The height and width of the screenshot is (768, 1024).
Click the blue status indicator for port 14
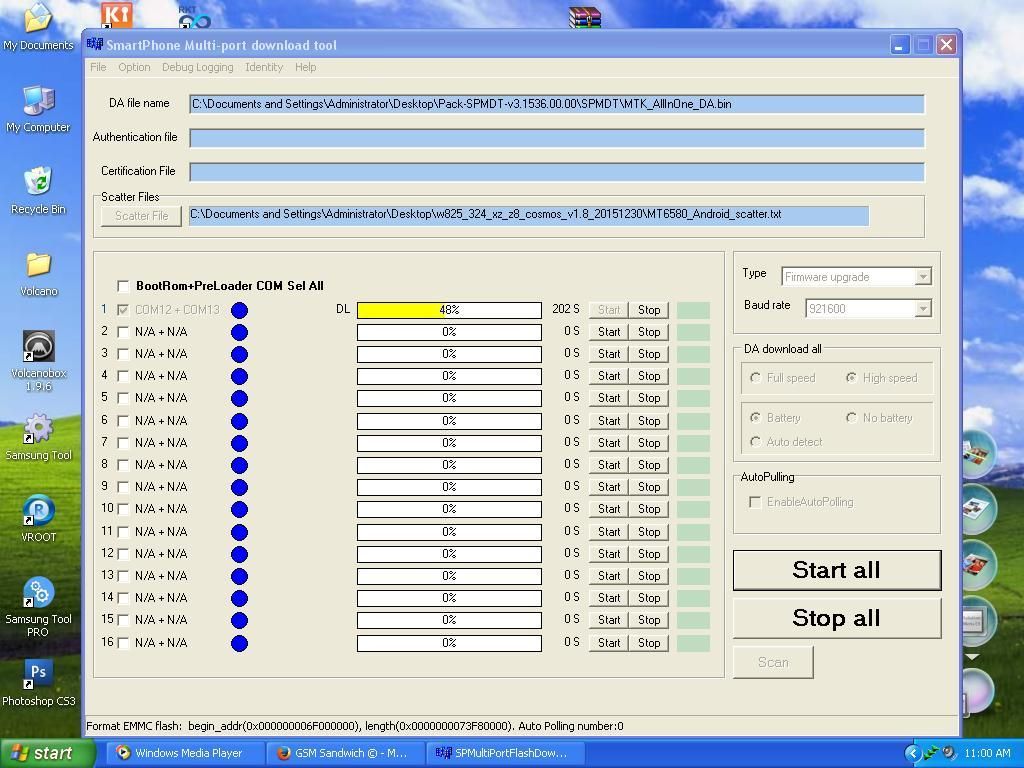tap(240, 598)
